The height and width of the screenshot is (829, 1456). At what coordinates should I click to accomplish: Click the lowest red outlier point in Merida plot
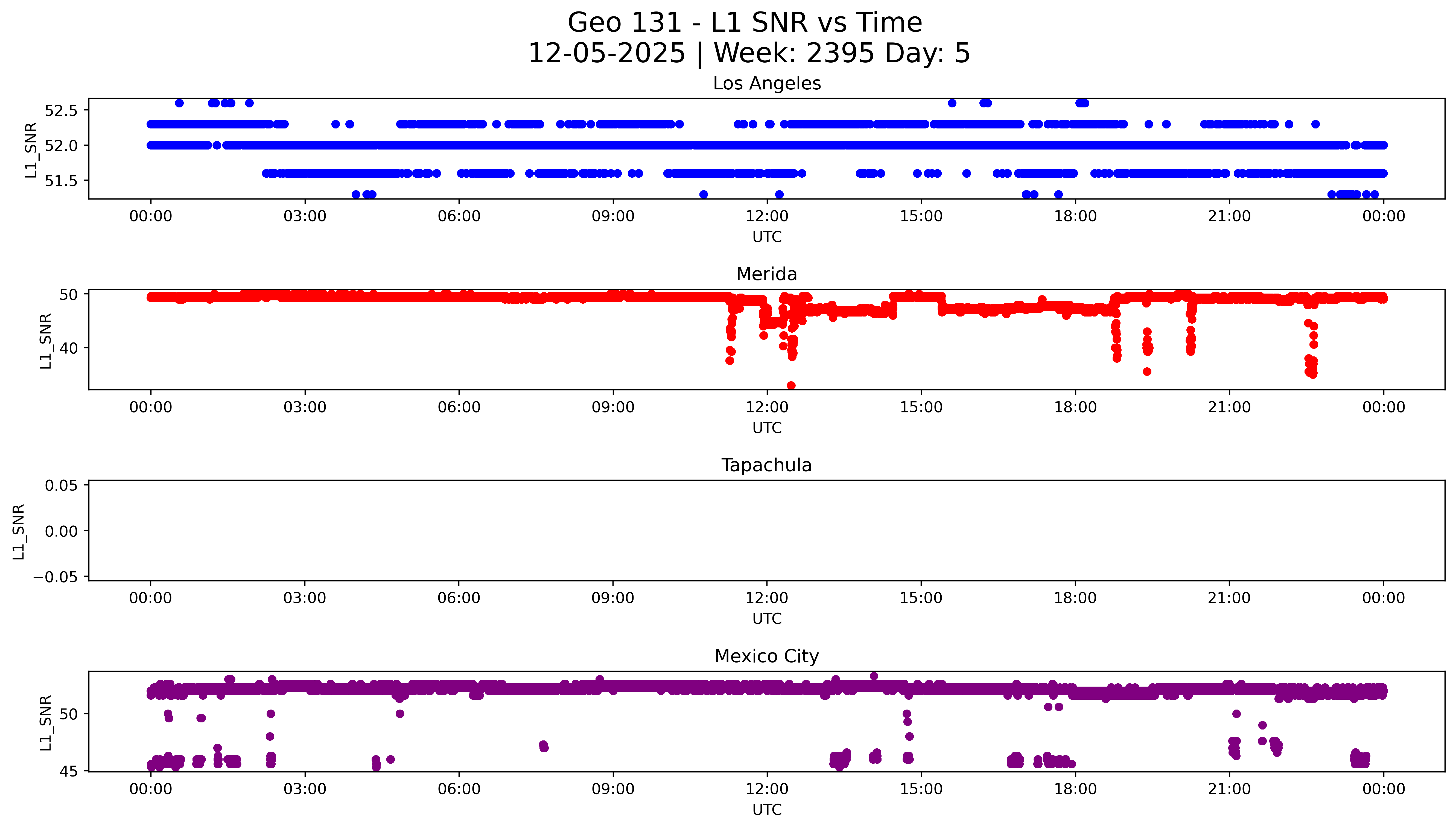791,385
